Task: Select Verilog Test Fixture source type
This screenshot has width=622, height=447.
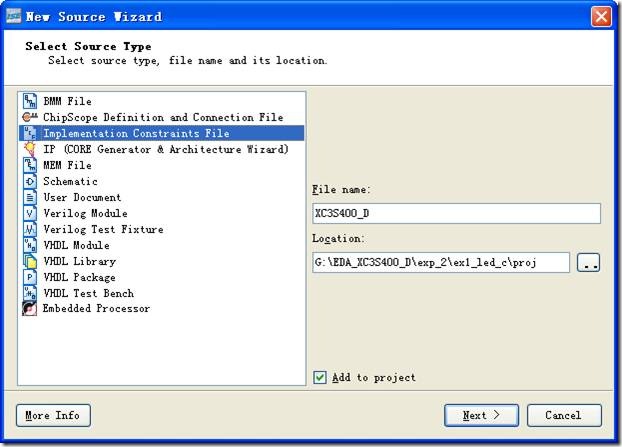Action: 102,229
